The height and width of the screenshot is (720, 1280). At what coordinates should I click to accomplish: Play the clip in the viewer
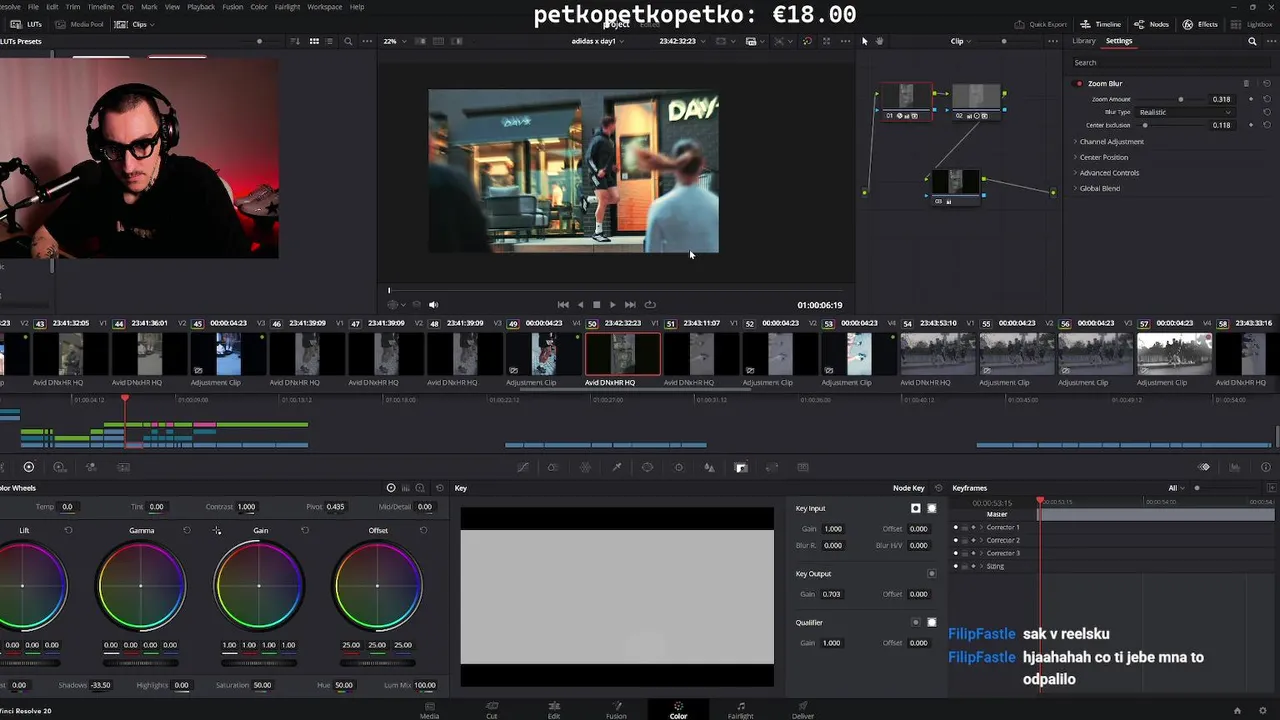pos(612,304)
